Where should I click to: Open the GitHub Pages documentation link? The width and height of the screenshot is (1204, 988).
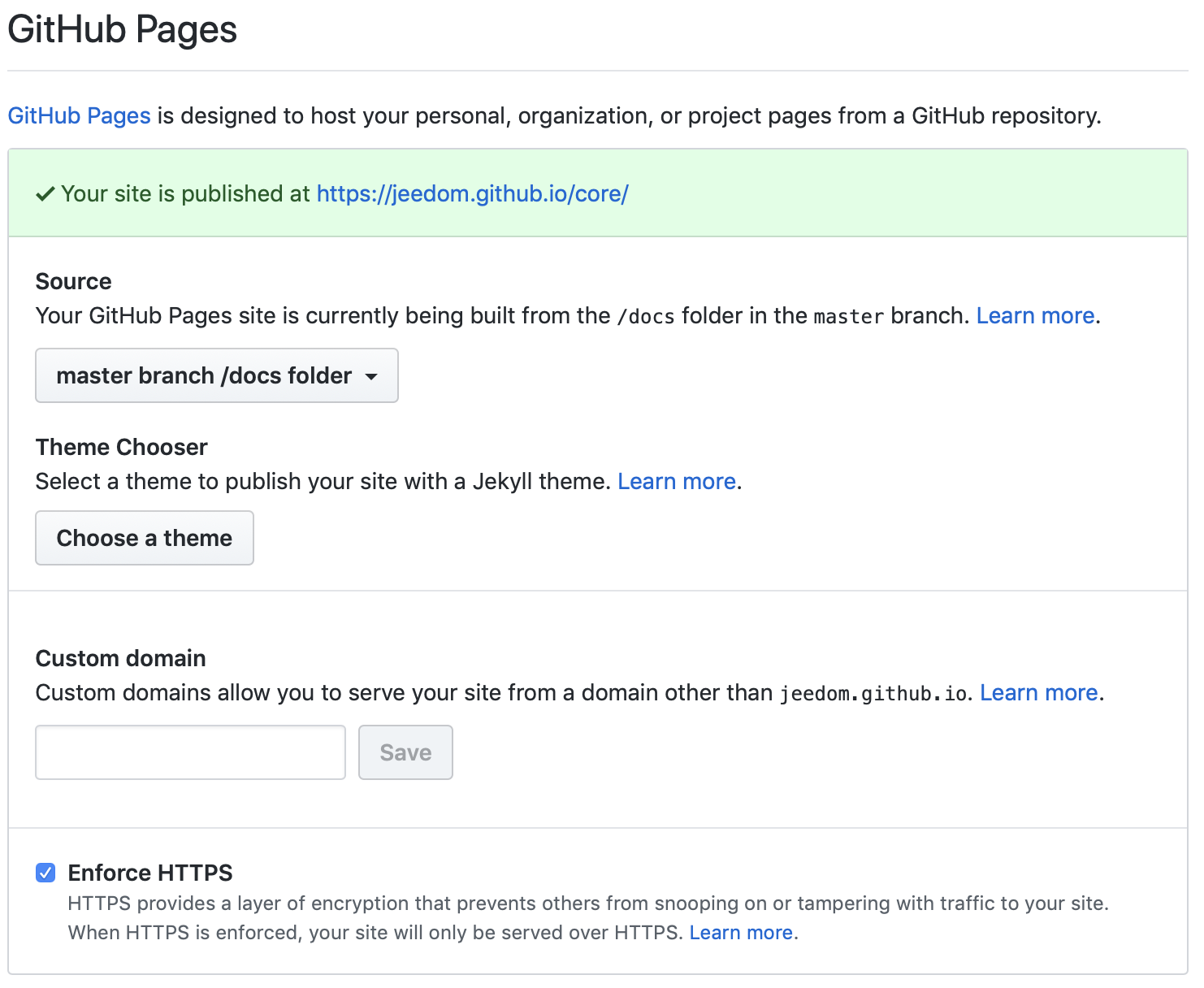79,115
